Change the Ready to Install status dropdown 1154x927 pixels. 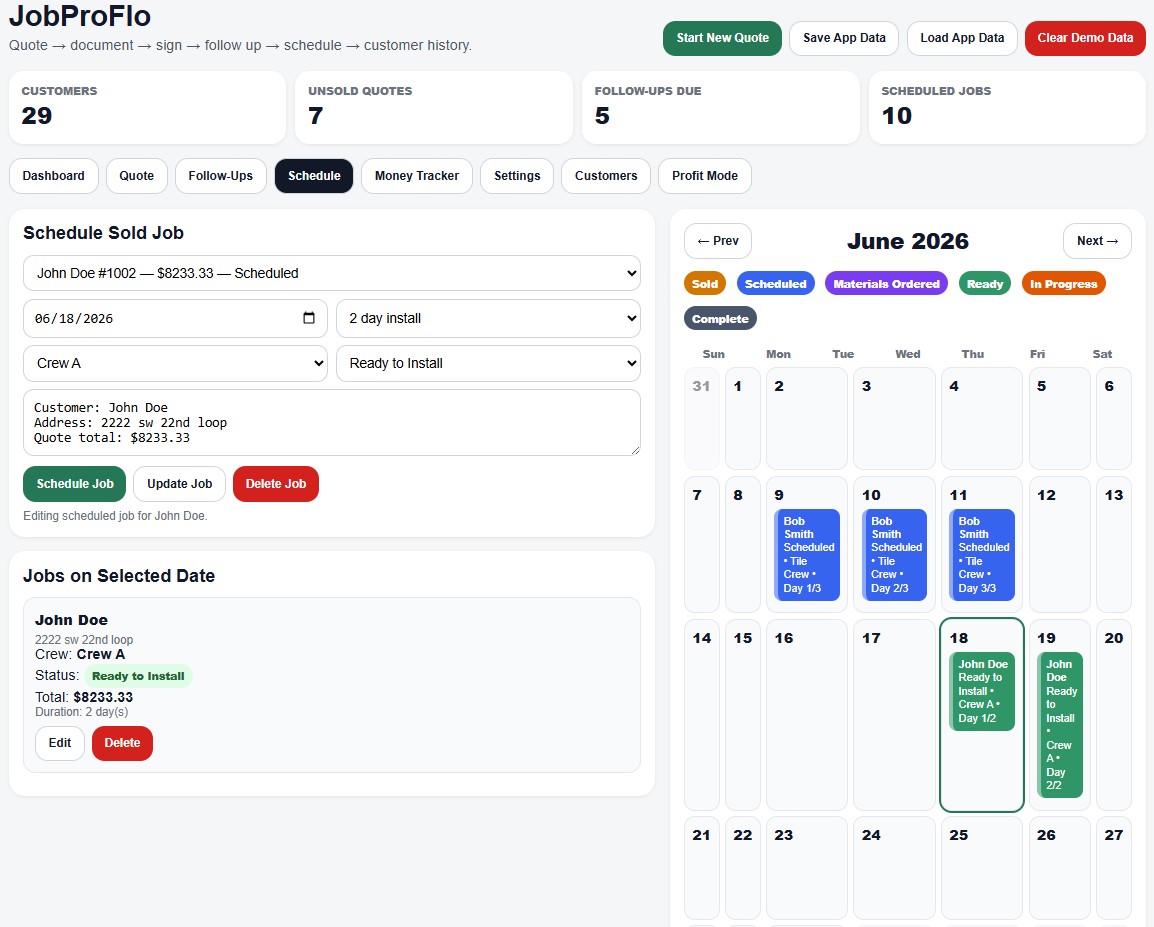click(488, 363)
